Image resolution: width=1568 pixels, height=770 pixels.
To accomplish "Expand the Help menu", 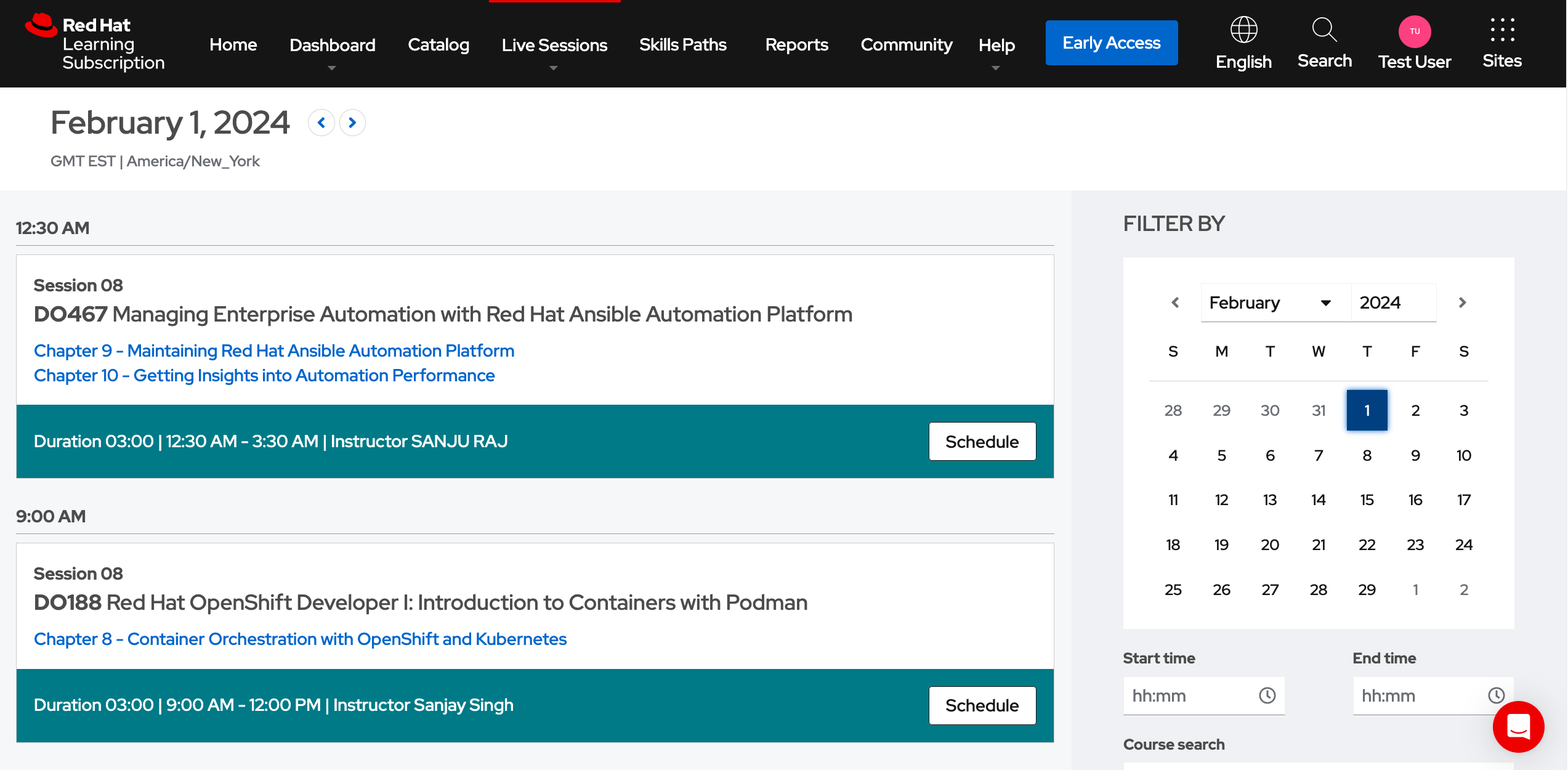I will (996, 44).
